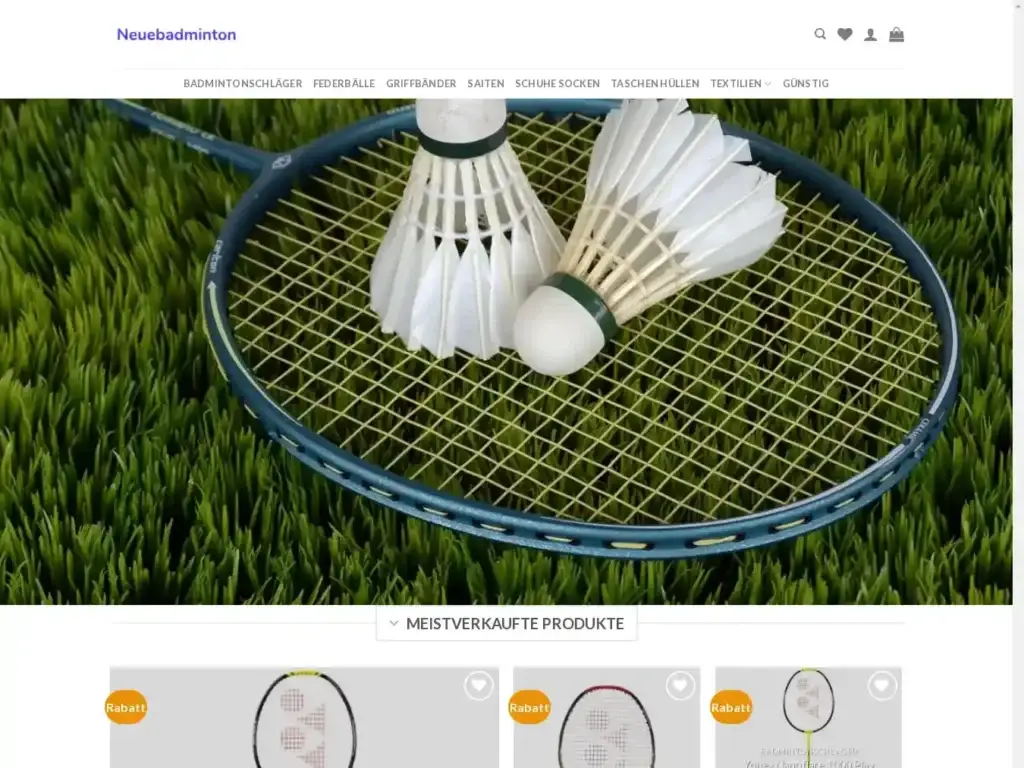1024x768 pixels.
Task: Click the Neuebadminton logo
Action: tap(175, 34)
